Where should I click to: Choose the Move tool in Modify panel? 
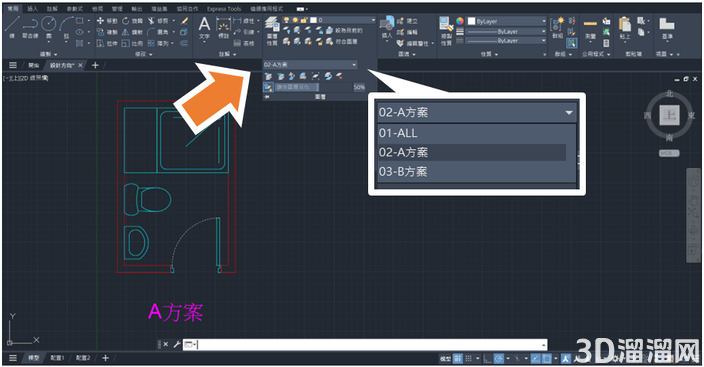point(106,21)
